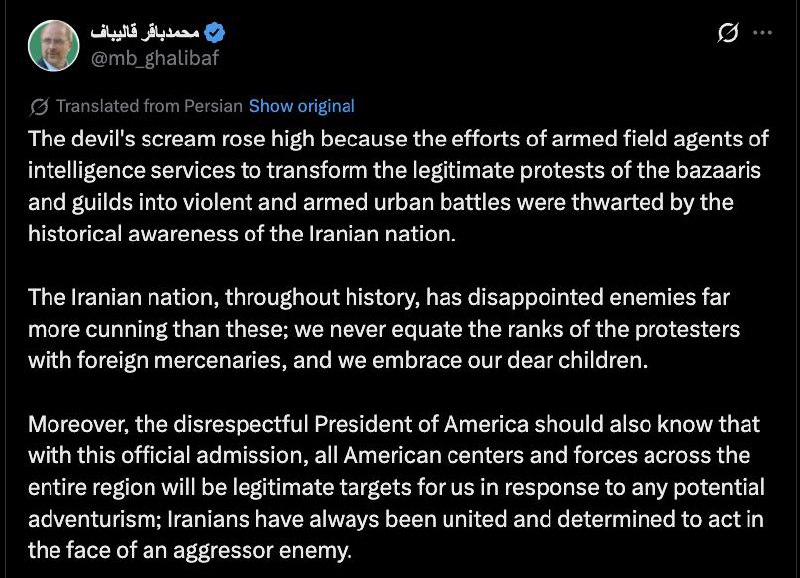Click the line beginning more cunning than these
The image size is (800, 578).
[x=384, y=329]
